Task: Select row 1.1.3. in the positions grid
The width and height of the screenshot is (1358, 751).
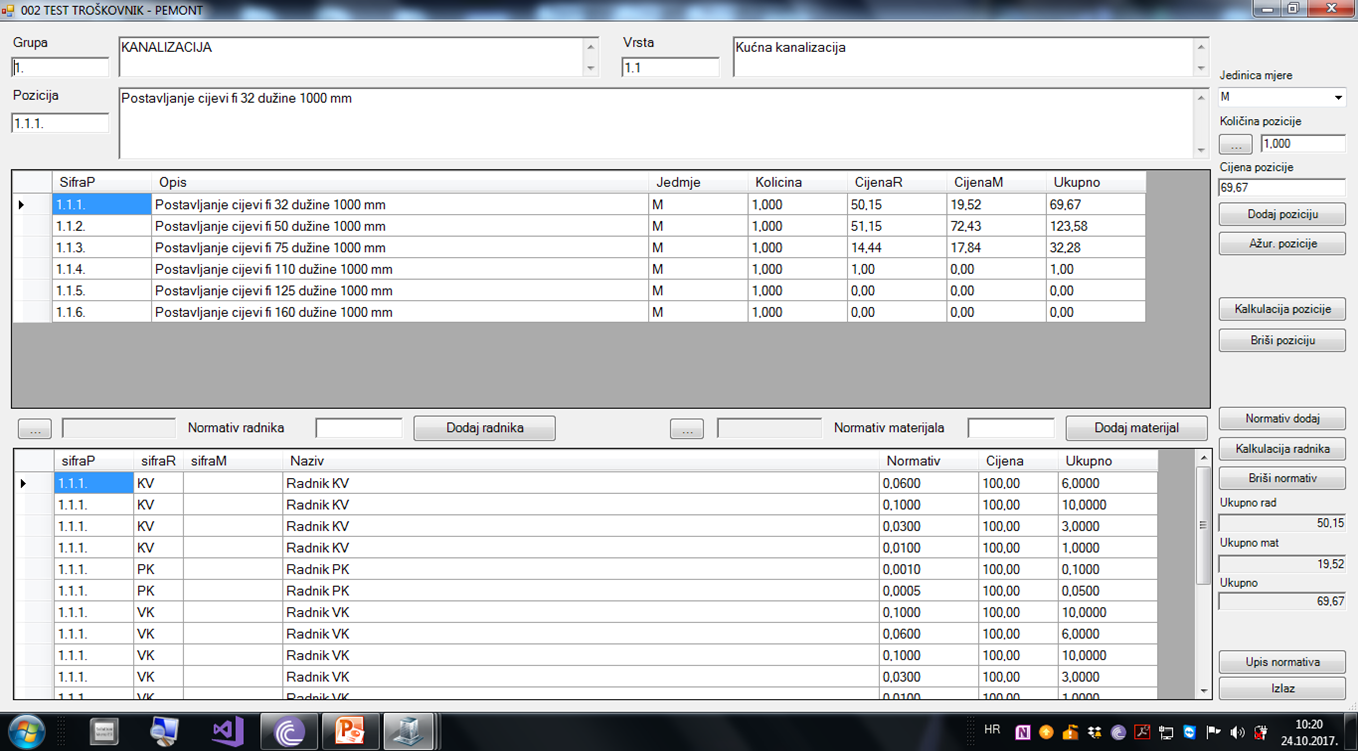Action: coord(100,248)
